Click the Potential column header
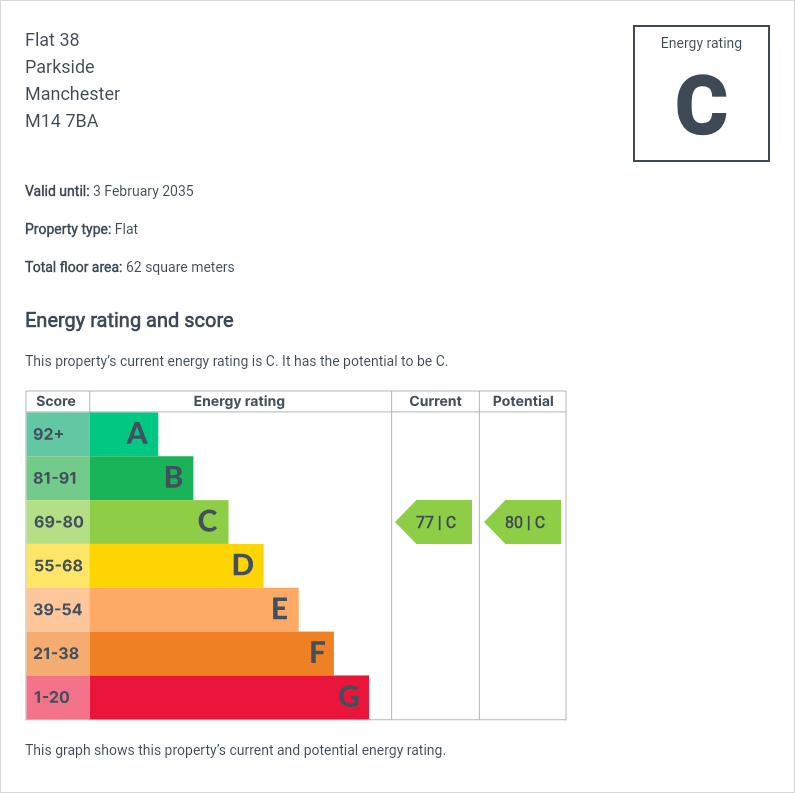Viewport: 795px width, 793px height. click(x=523, y=401)
